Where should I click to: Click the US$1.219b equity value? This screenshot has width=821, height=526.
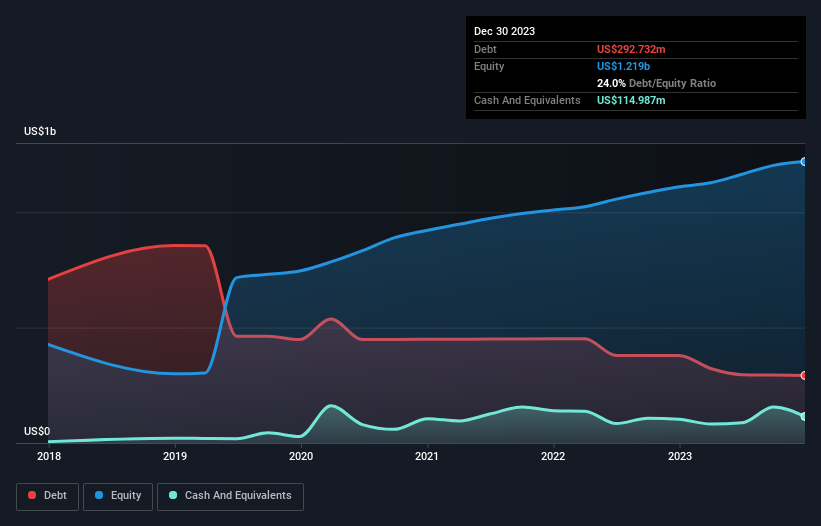click(x=623, y=66)
